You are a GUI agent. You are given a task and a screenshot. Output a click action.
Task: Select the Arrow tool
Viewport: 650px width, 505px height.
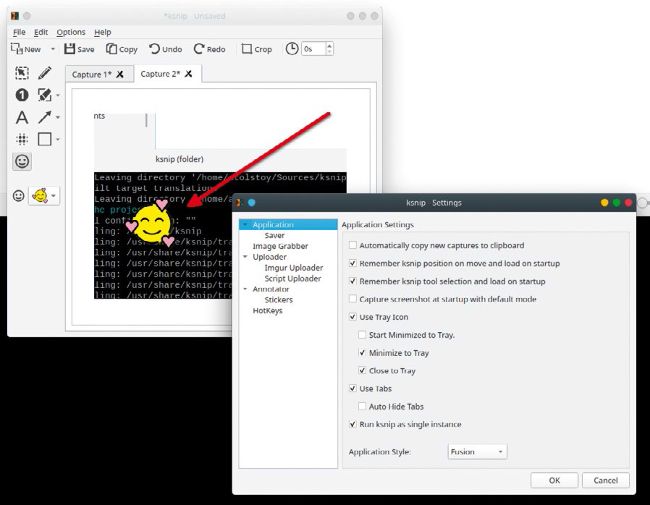click(44, 117)
